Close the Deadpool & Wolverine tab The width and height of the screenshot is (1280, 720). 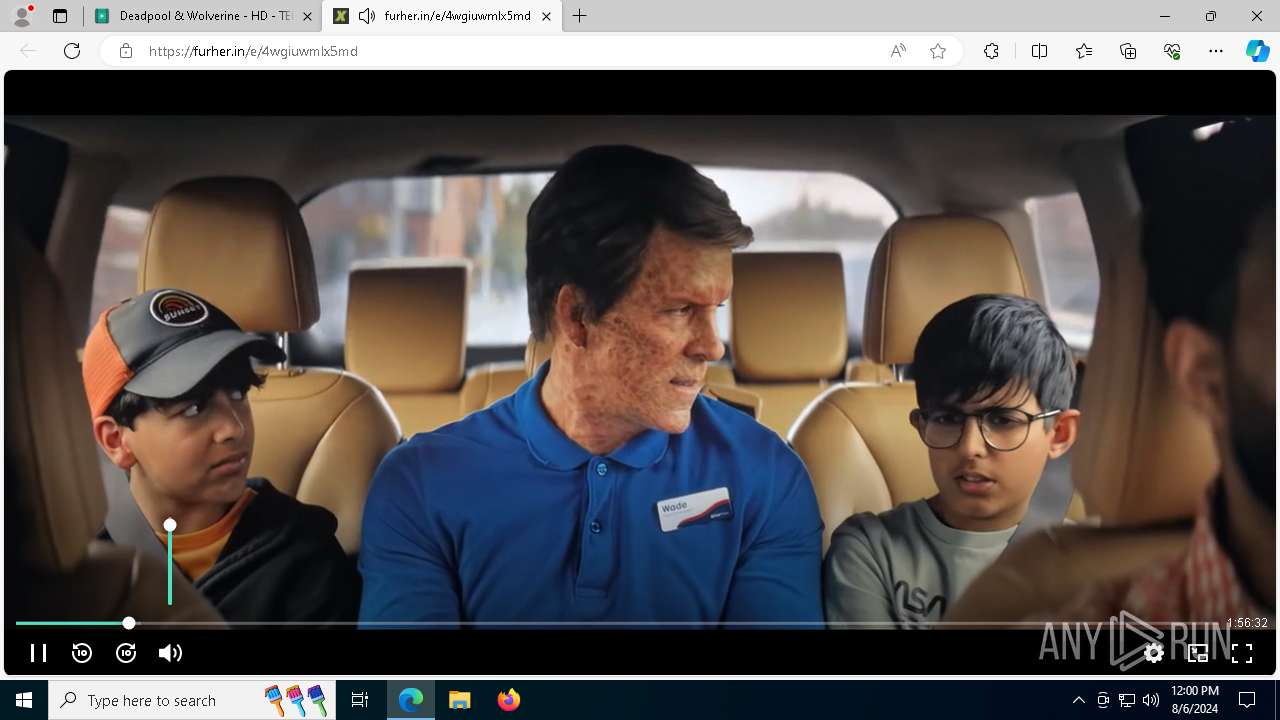pyautogui.click(x=307, y=16)
